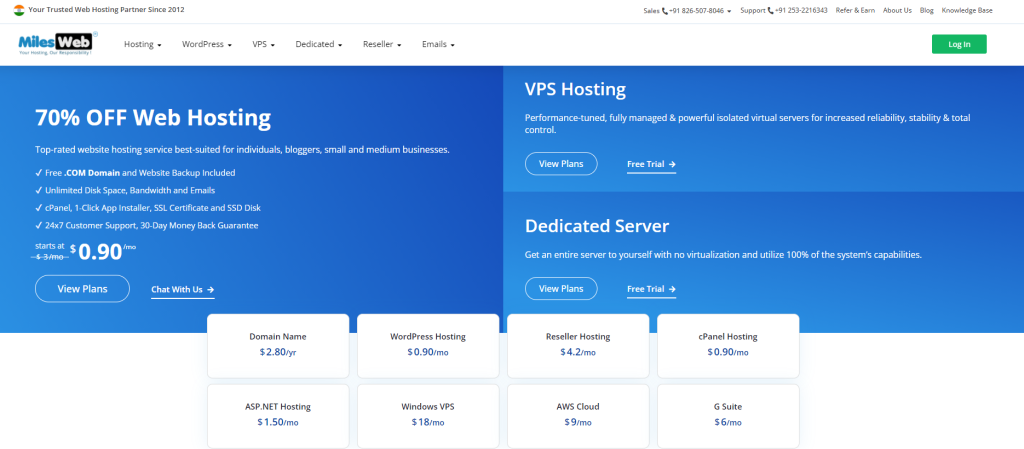Go to the About Us page
The height and width of the screenshot is (449, 1024).
(897, 10)
